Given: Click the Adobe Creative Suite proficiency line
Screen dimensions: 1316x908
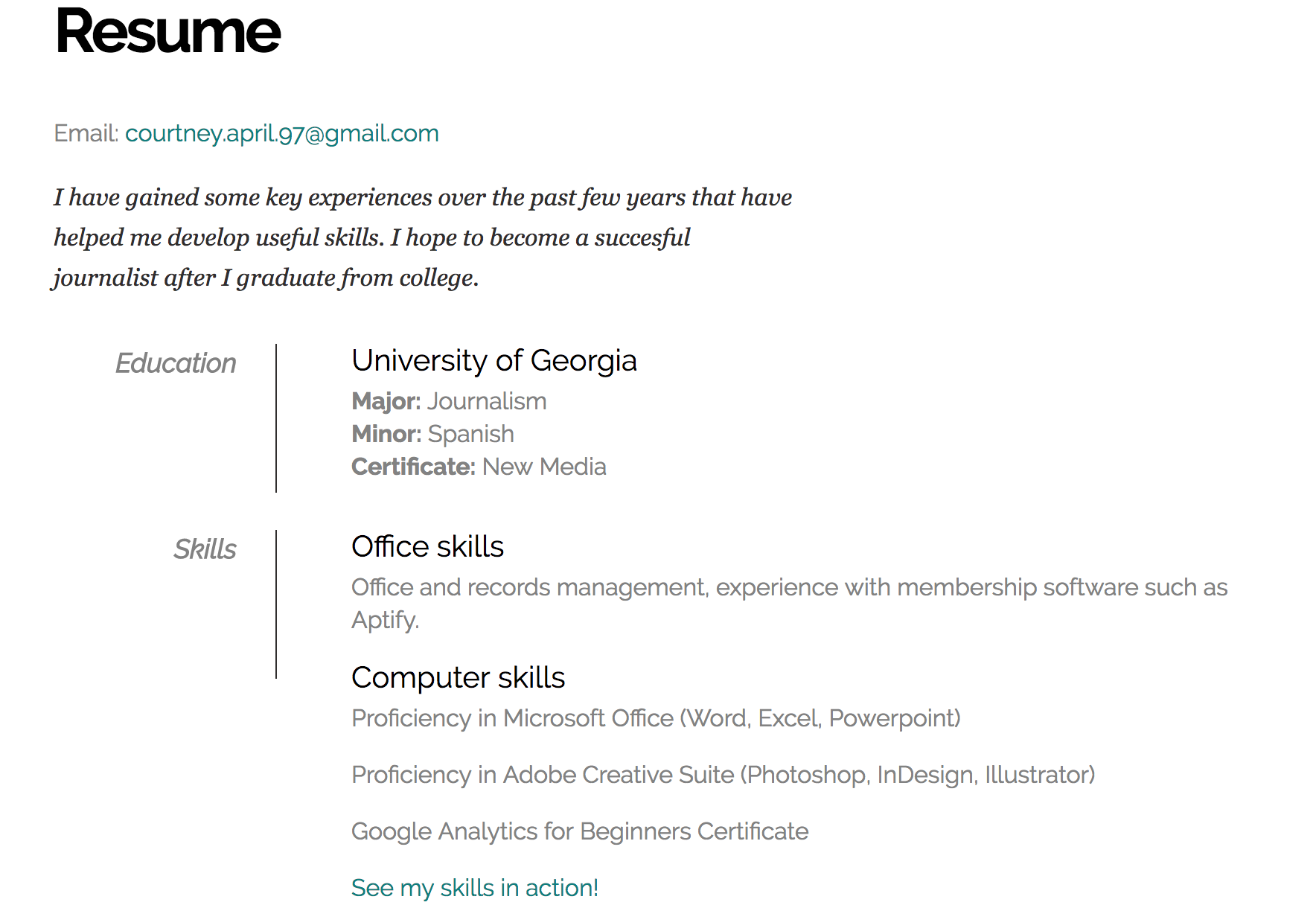Looking at the screenshot, I should coord(723,775).
